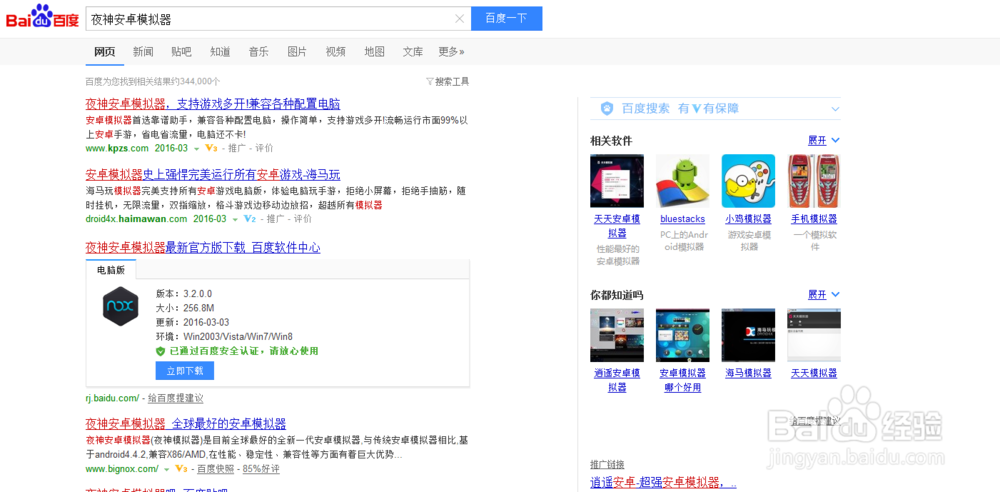
Task: Click 85%好评 link
Action: (260, 469)
